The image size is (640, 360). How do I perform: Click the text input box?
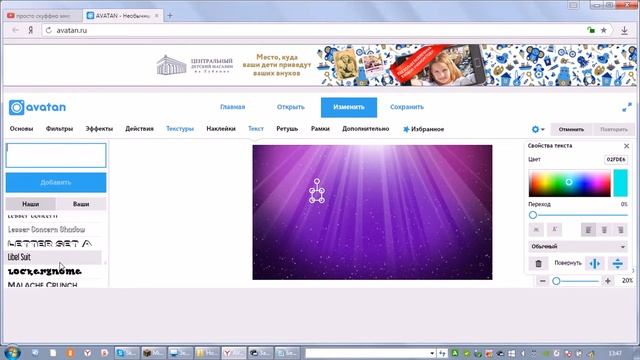click(x=56, y=155)
